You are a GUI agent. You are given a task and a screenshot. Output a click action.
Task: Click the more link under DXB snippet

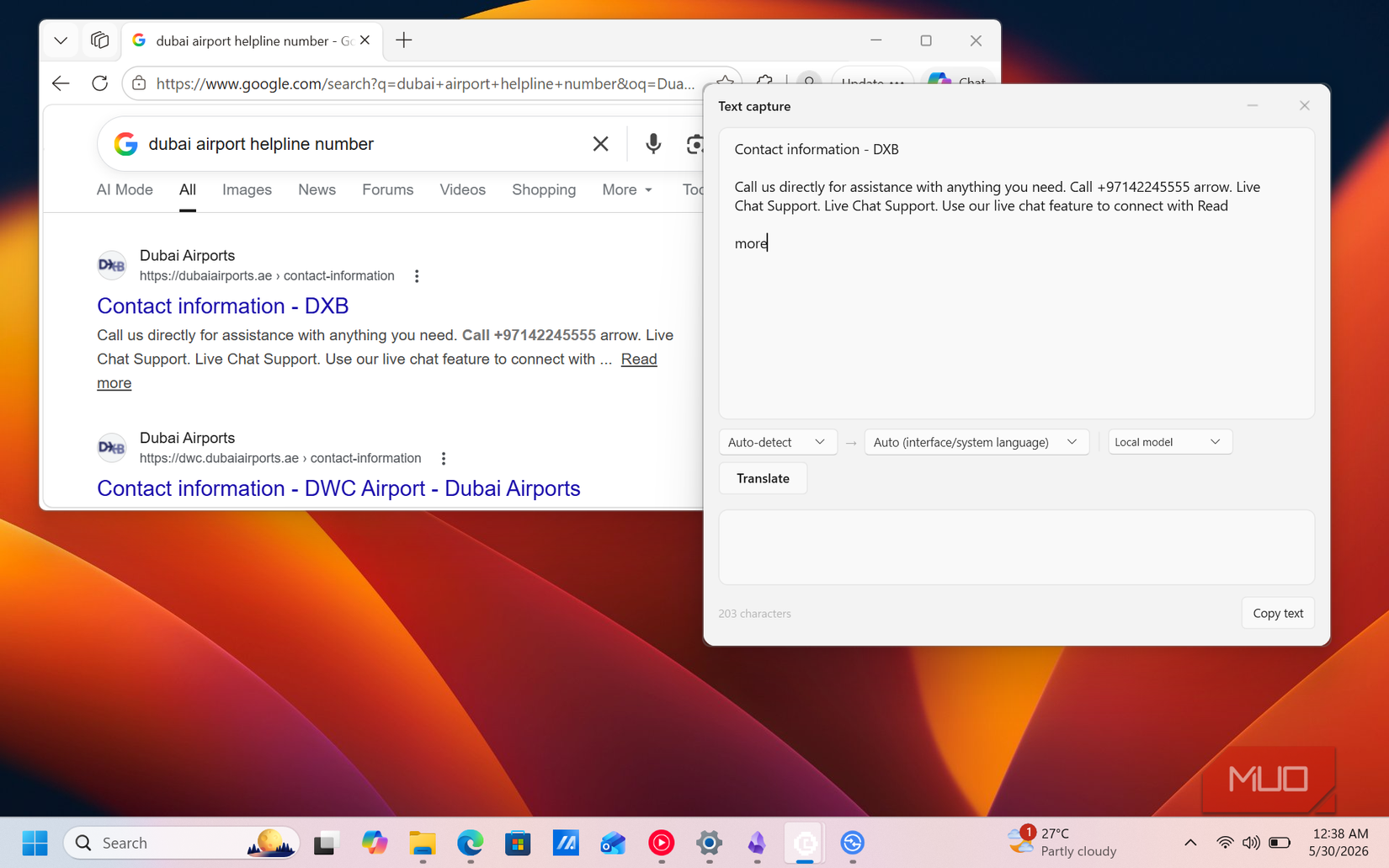tap(114, 383)
